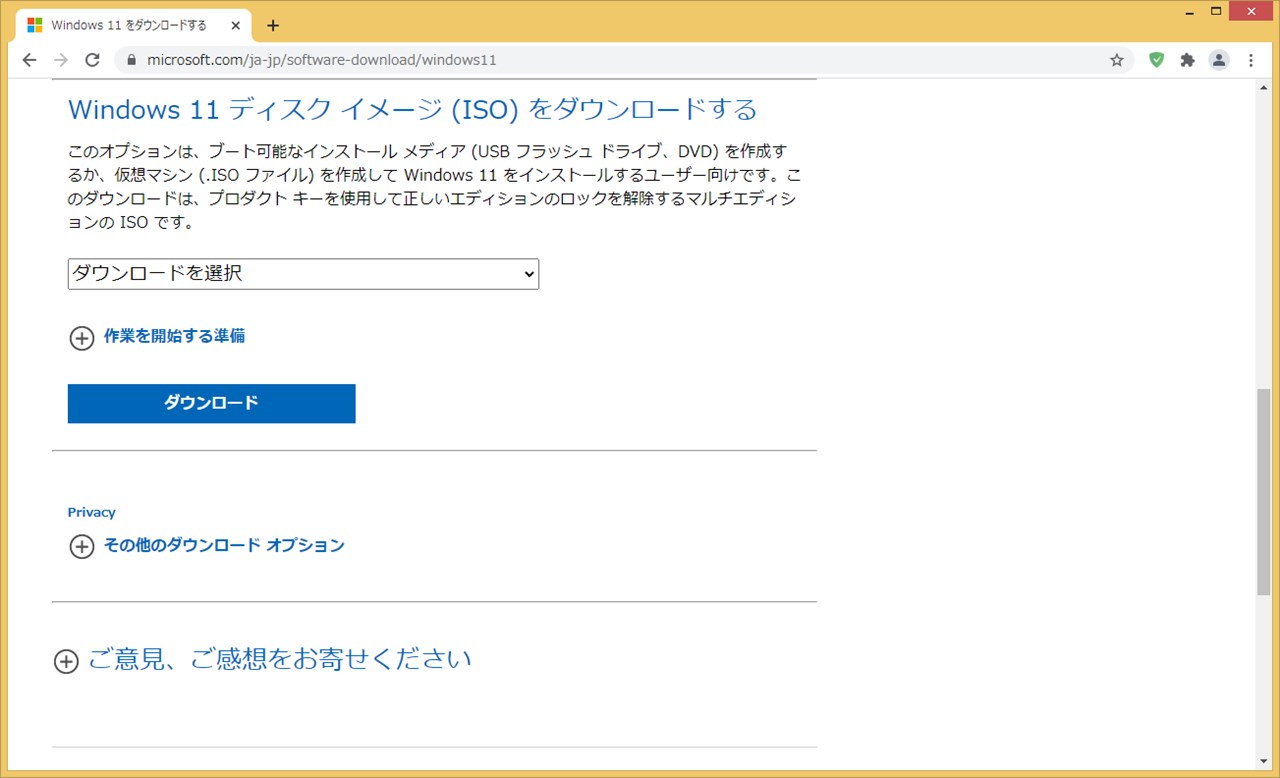Reload the Windows 11 download page
Image resolution: width=1280 pixels, height=778 pixels.
tap(93, 60)
